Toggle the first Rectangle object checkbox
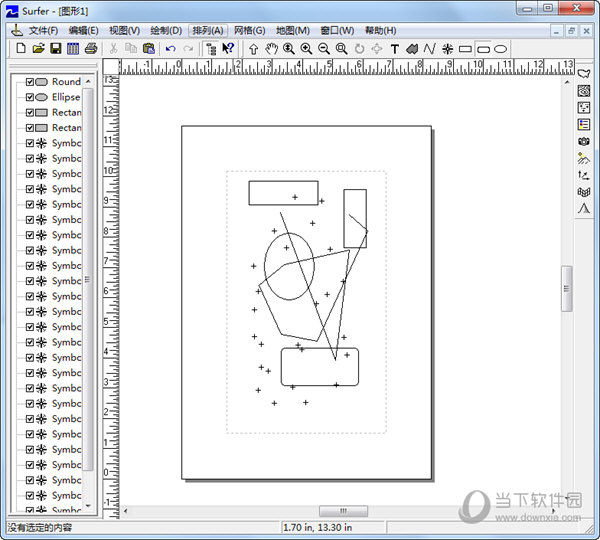The height and width of the screenshot is (540, 600). [x=30, y=113]
